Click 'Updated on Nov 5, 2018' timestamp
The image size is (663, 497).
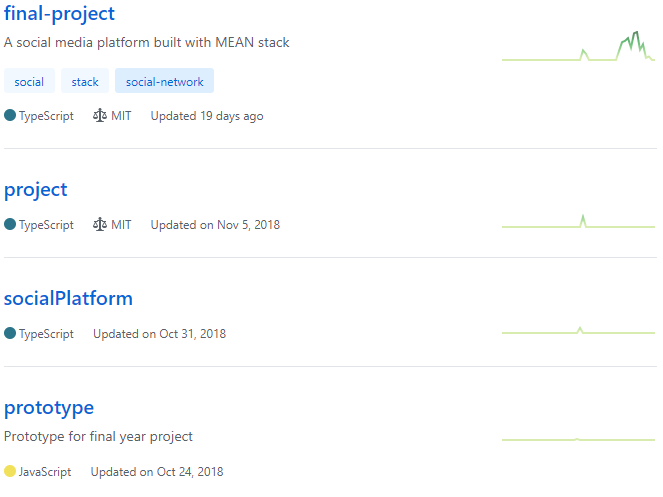[x=215, y=225]
